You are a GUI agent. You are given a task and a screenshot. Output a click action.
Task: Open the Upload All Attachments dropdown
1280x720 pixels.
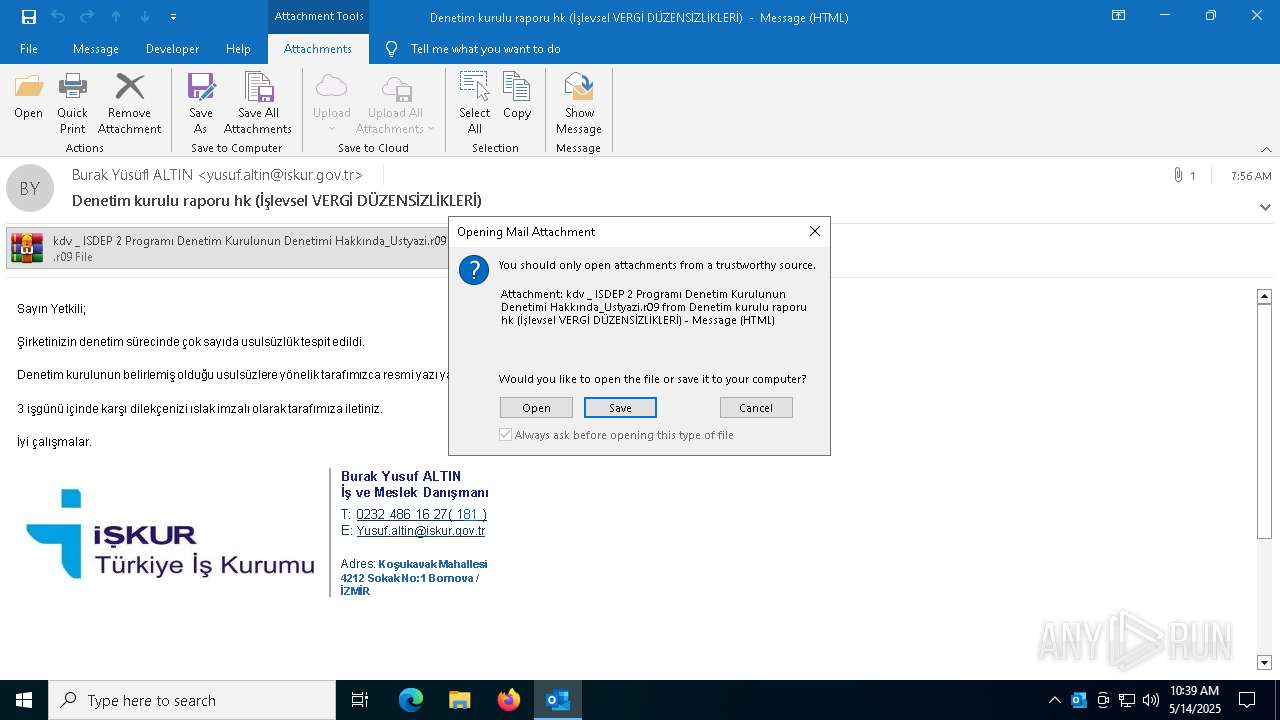click(x=396, y=104)
